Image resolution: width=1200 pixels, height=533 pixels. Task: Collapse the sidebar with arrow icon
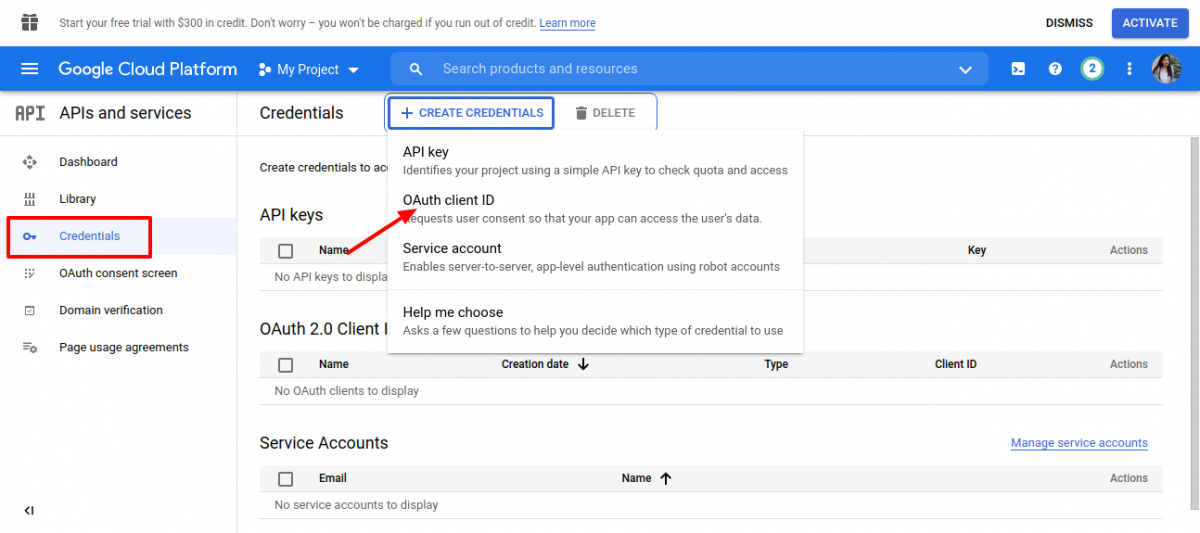click(x=29, y=510)
